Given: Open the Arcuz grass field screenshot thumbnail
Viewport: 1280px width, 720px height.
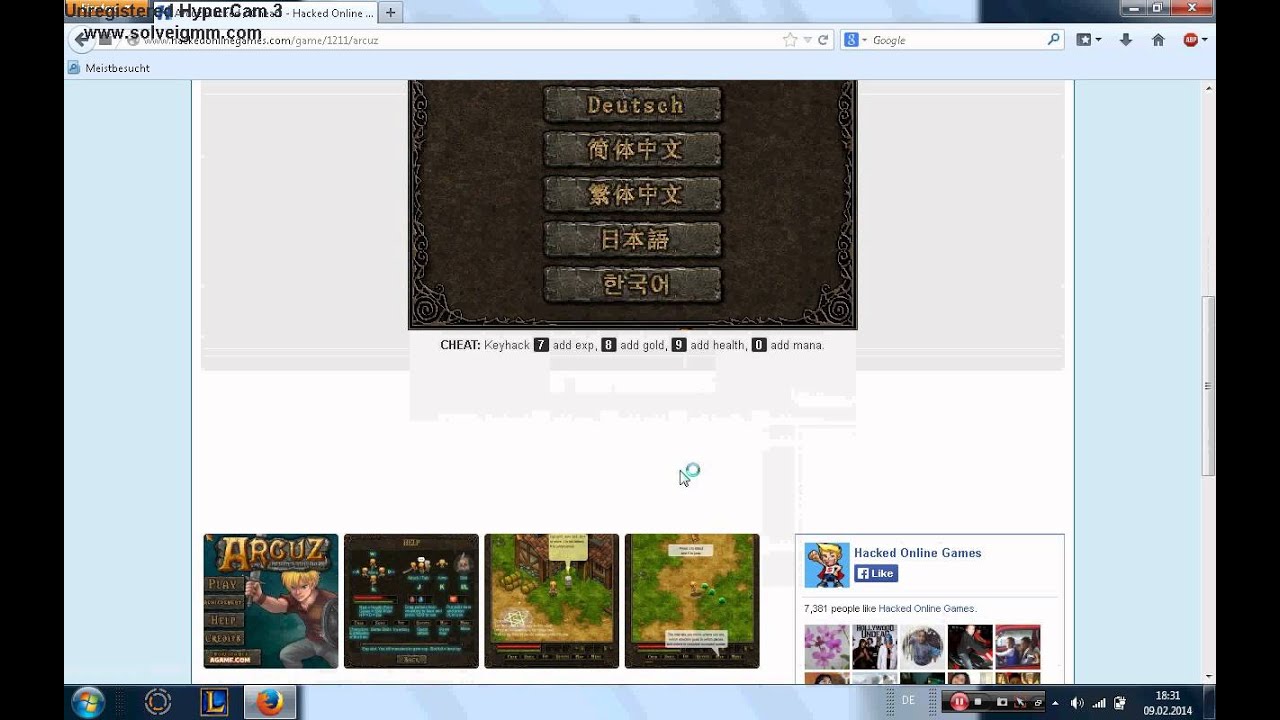Looking at the screenshot, I should click(x=692, y=601).
